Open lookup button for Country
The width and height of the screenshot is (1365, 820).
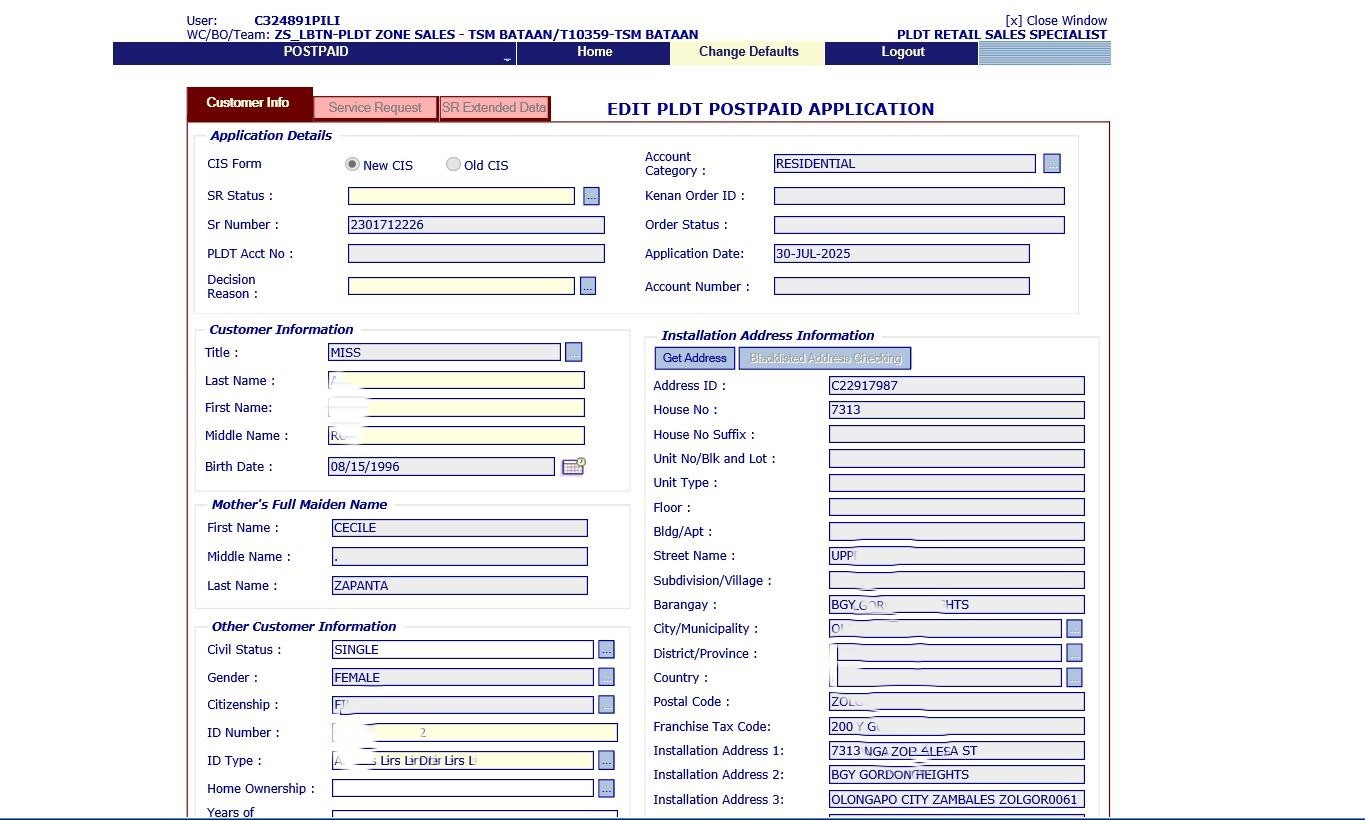tap(1074, 677)
